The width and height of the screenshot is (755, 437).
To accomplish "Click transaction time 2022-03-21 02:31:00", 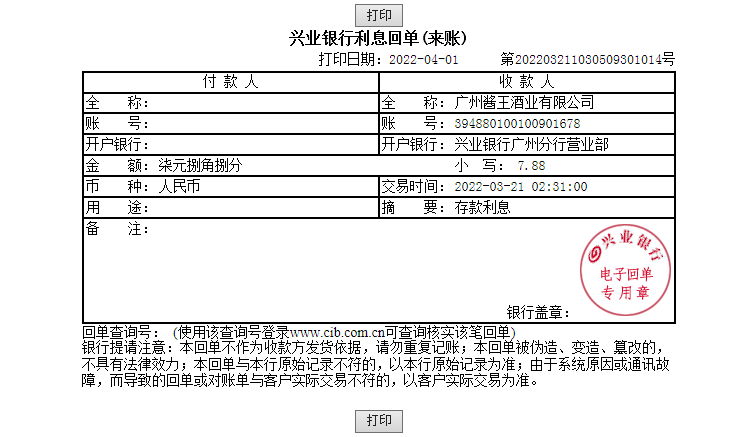I will point(521,187).
